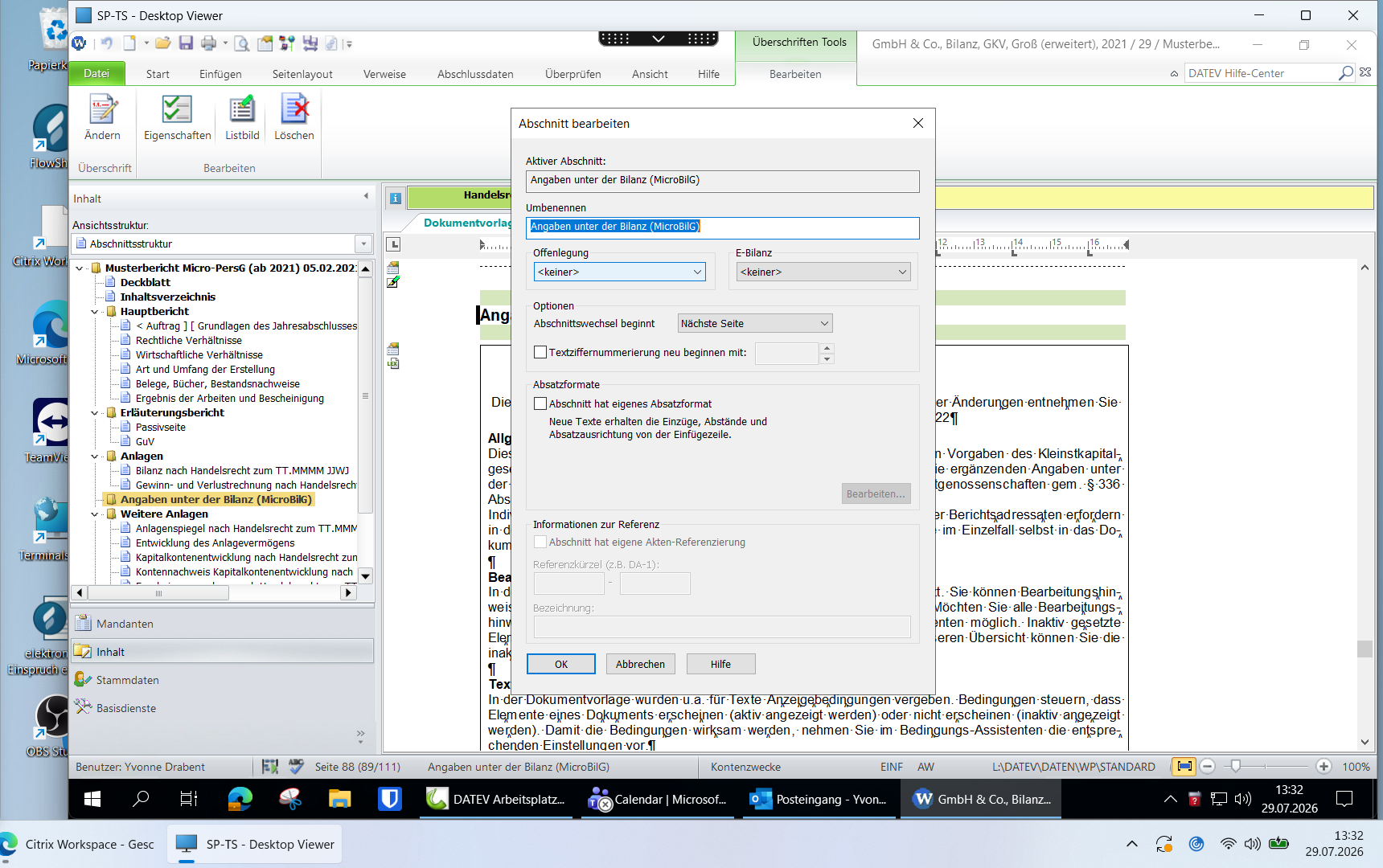Open Offenlegung dropdown
This screenshot has height=868, width=1383.
tap(619, 272)
